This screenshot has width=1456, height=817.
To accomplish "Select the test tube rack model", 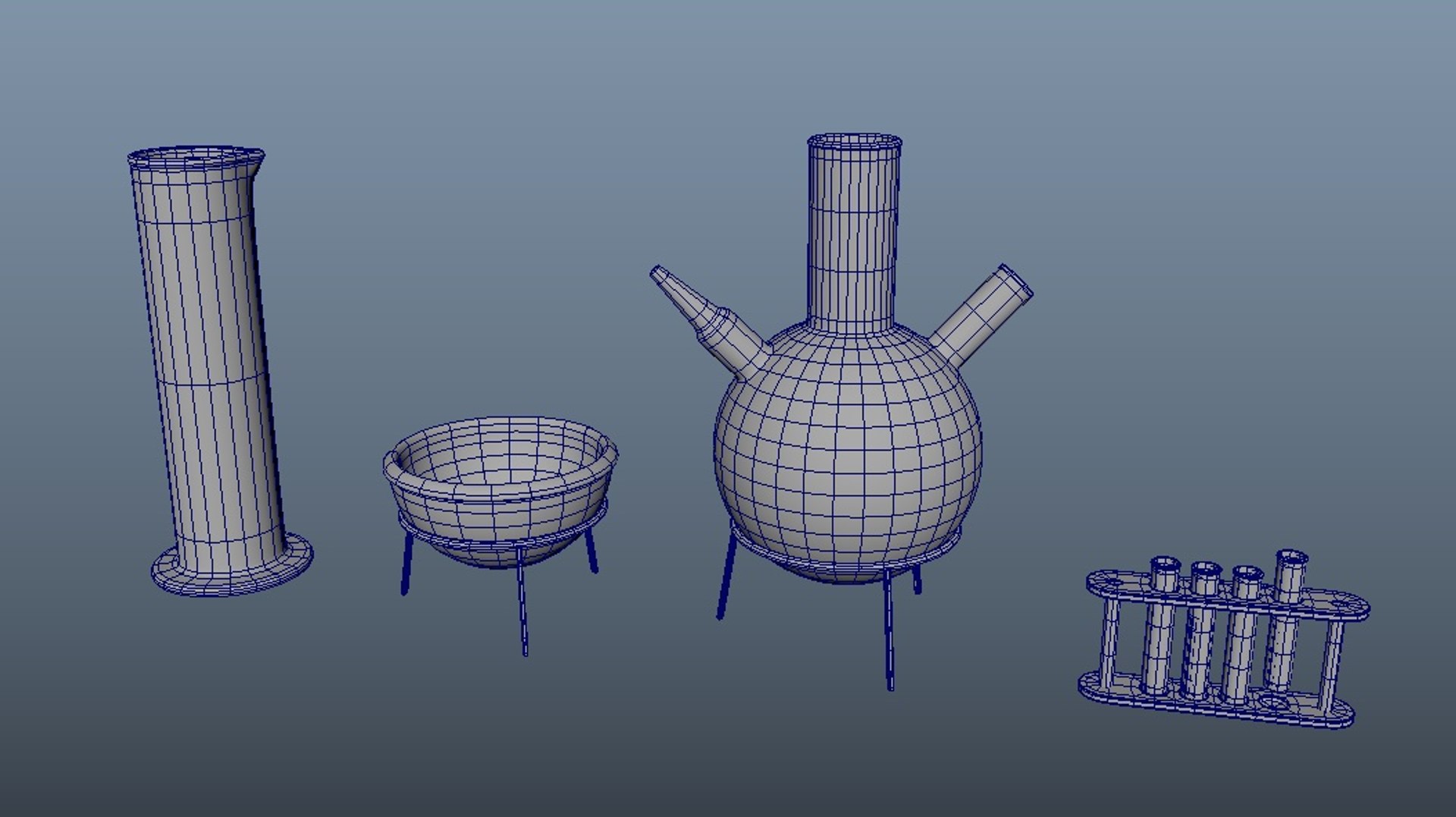I will tap(1222, 641).
